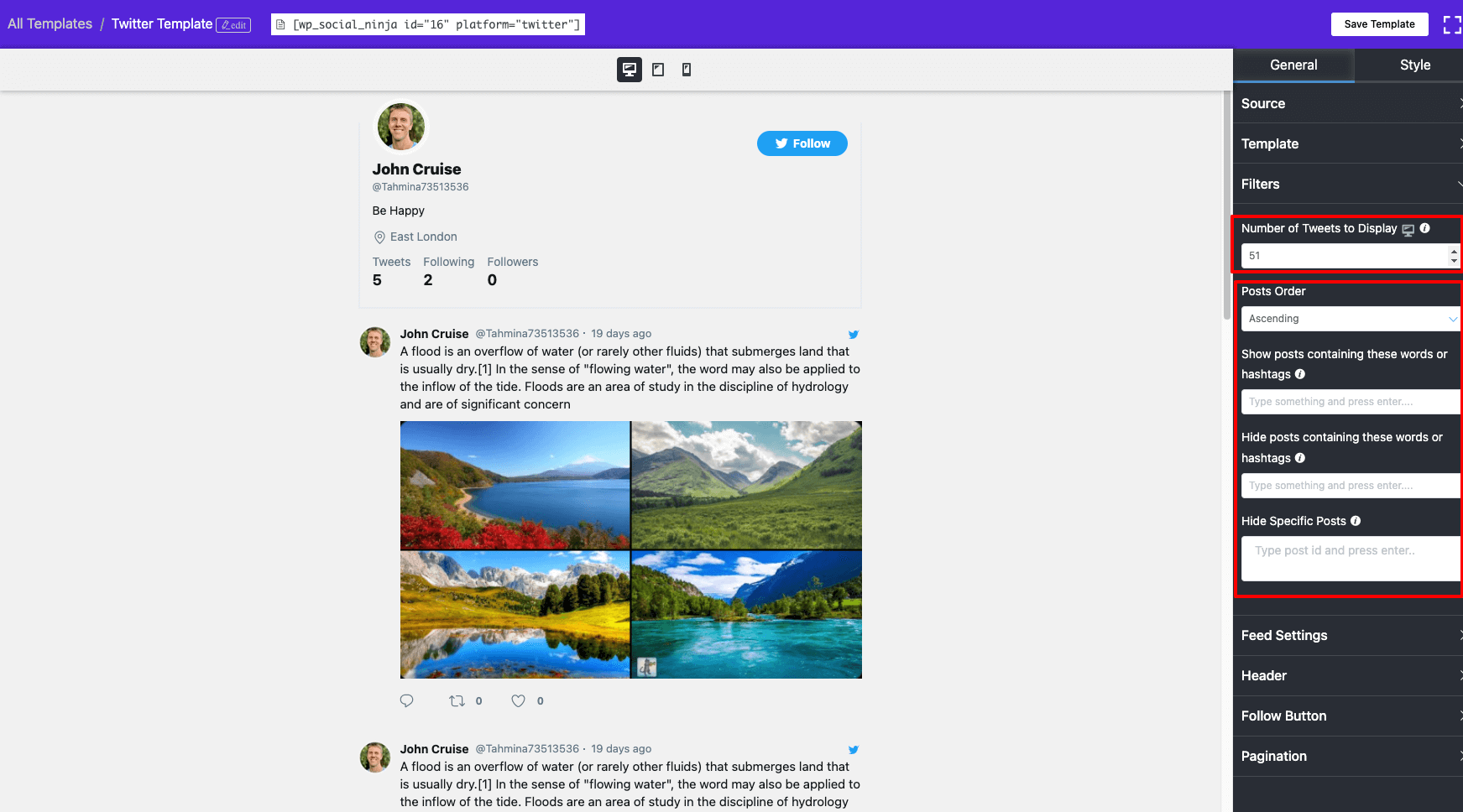Viewport: 1463px width, 812px height.
Task: Select the desktop preview icon
Action: click(630, 70)
